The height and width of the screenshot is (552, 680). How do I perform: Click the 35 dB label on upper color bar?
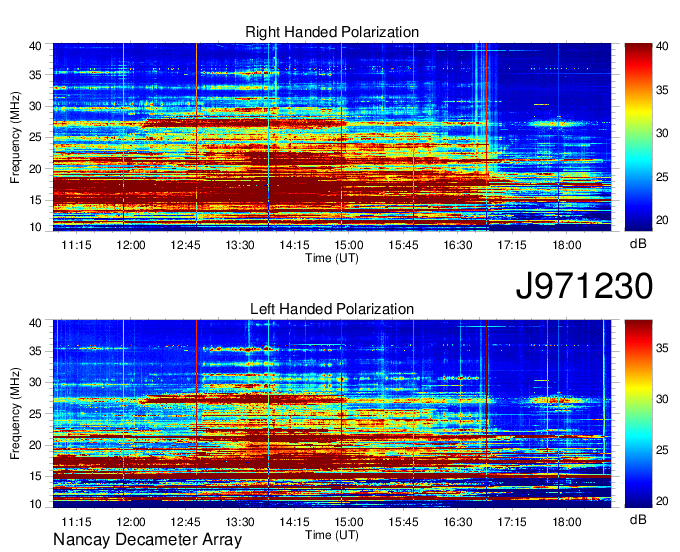pos(662,90)
